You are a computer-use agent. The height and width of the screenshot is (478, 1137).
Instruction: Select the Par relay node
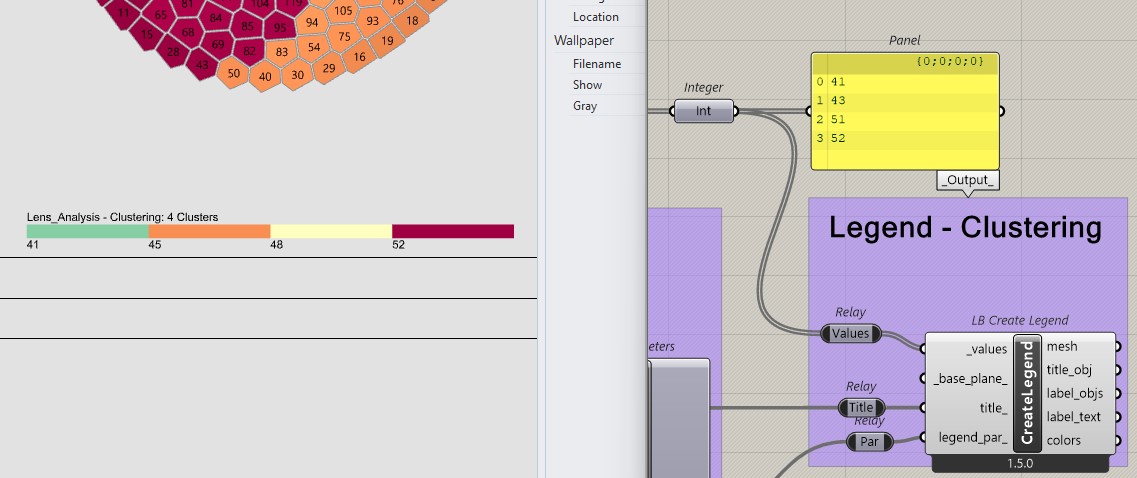869,441
